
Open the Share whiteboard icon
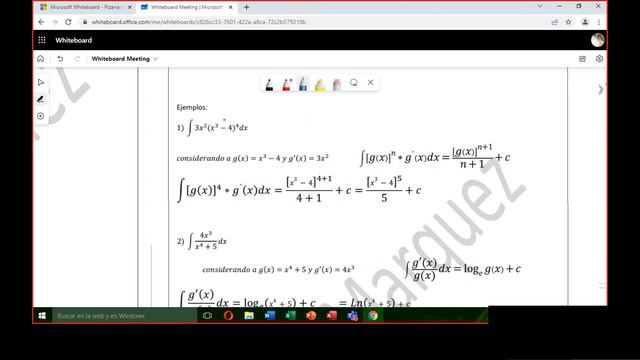[x=582, y=59]
